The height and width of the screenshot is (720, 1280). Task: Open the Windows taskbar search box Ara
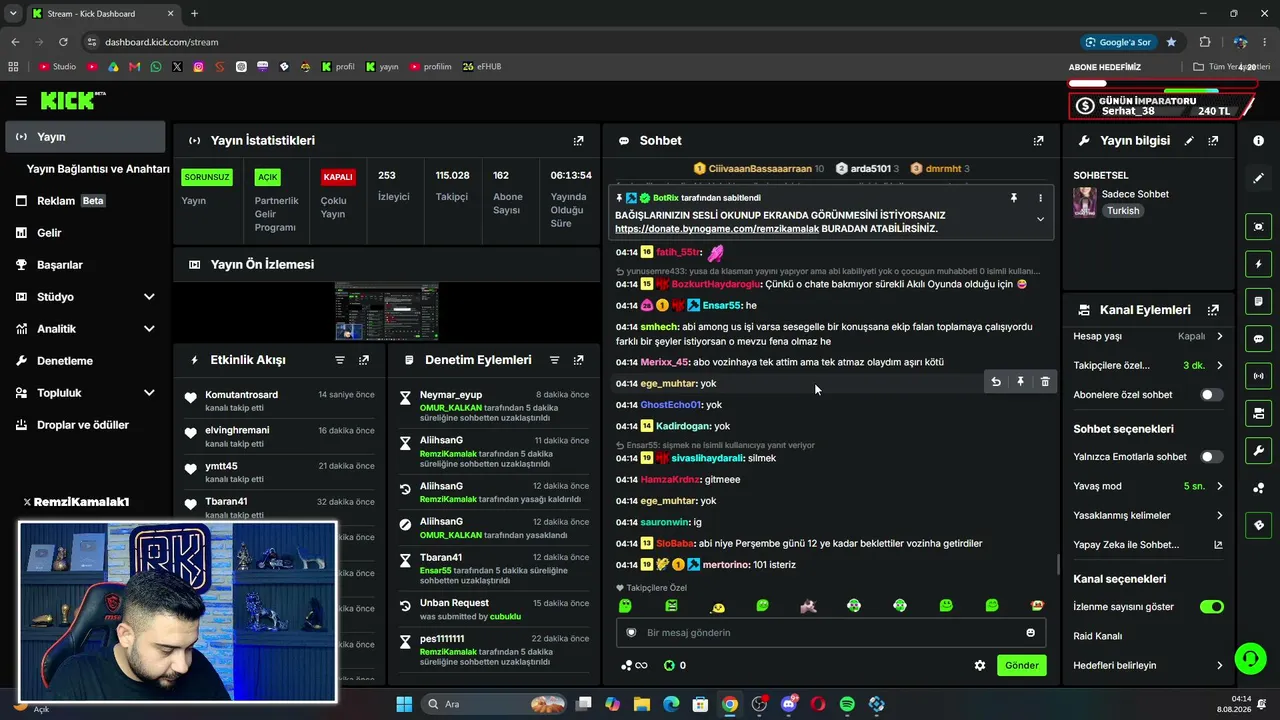(x=494, y=704)
